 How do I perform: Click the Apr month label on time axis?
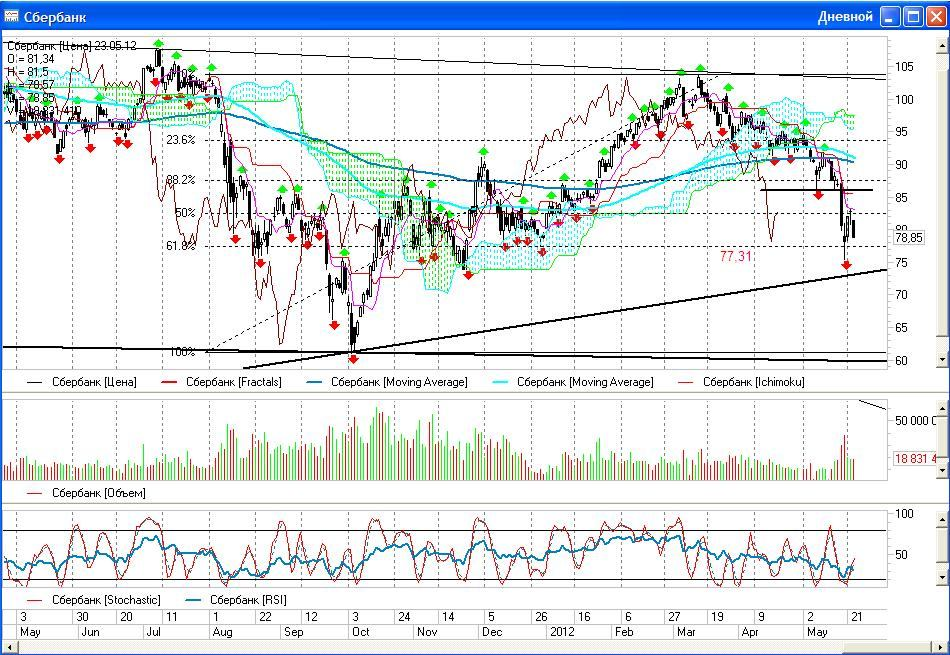click(750, 632)
